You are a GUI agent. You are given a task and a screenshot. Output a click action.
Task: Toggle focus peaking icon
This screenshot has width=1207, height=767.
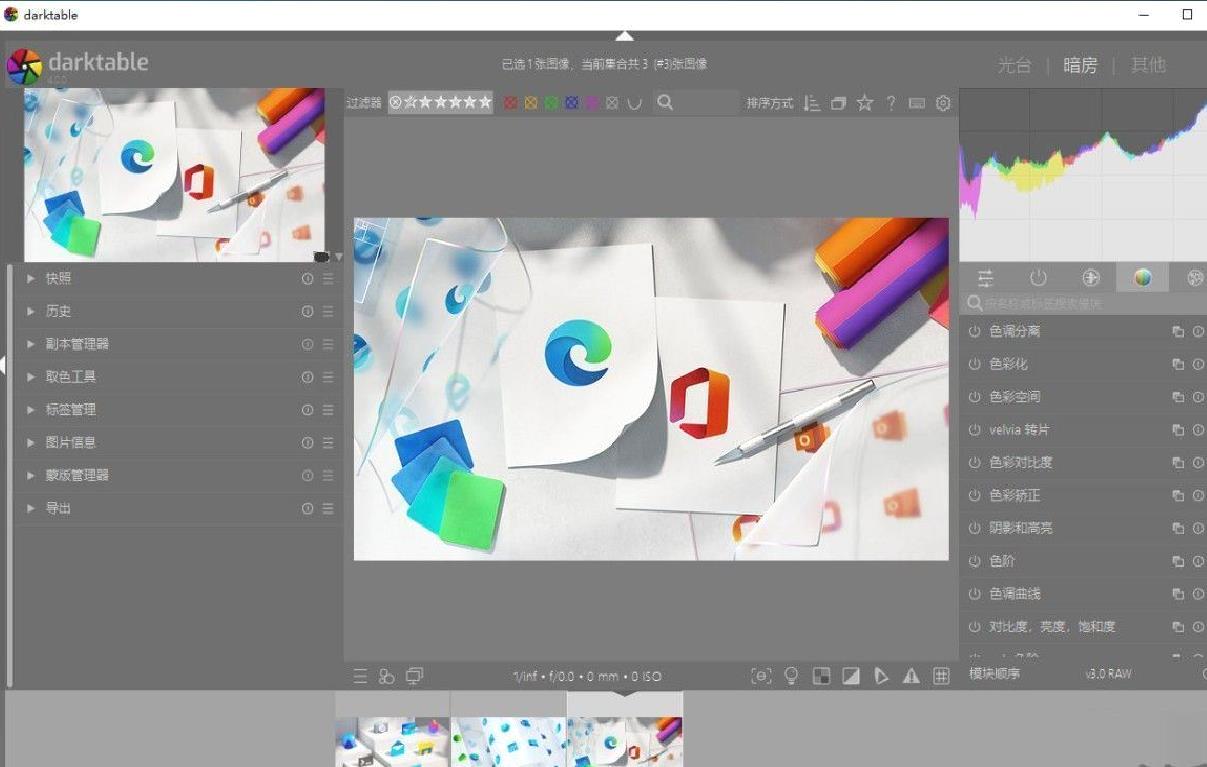762,676
